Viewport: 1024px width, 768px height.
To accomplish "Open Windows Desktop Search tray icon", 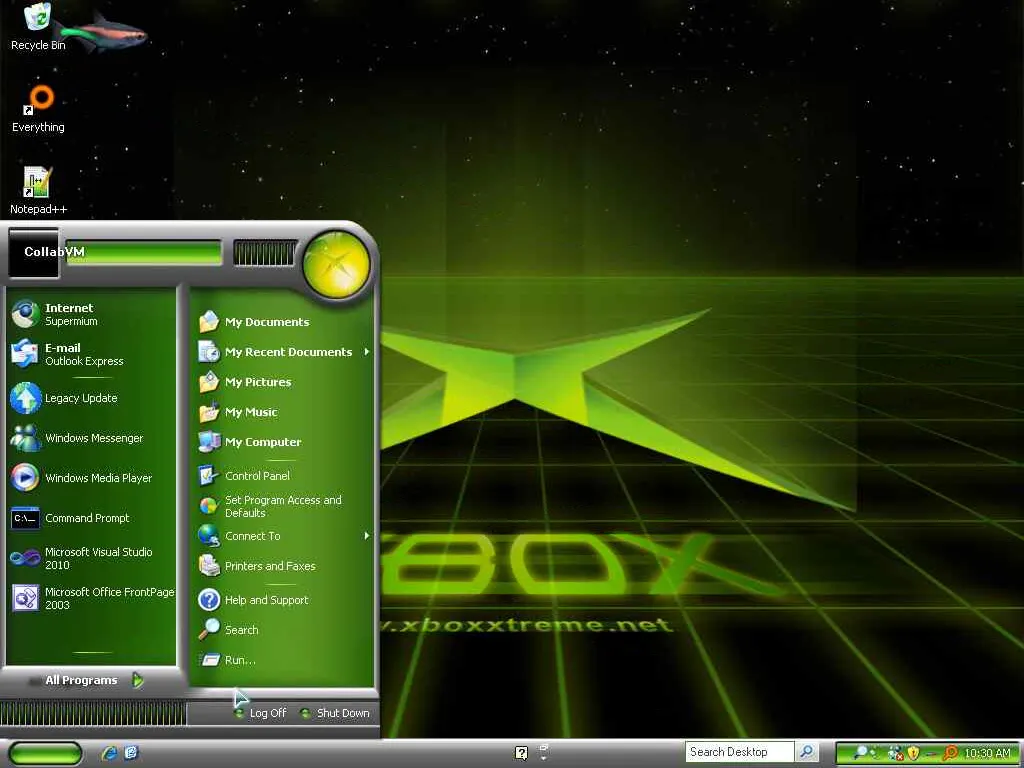I will coord(861,753).
